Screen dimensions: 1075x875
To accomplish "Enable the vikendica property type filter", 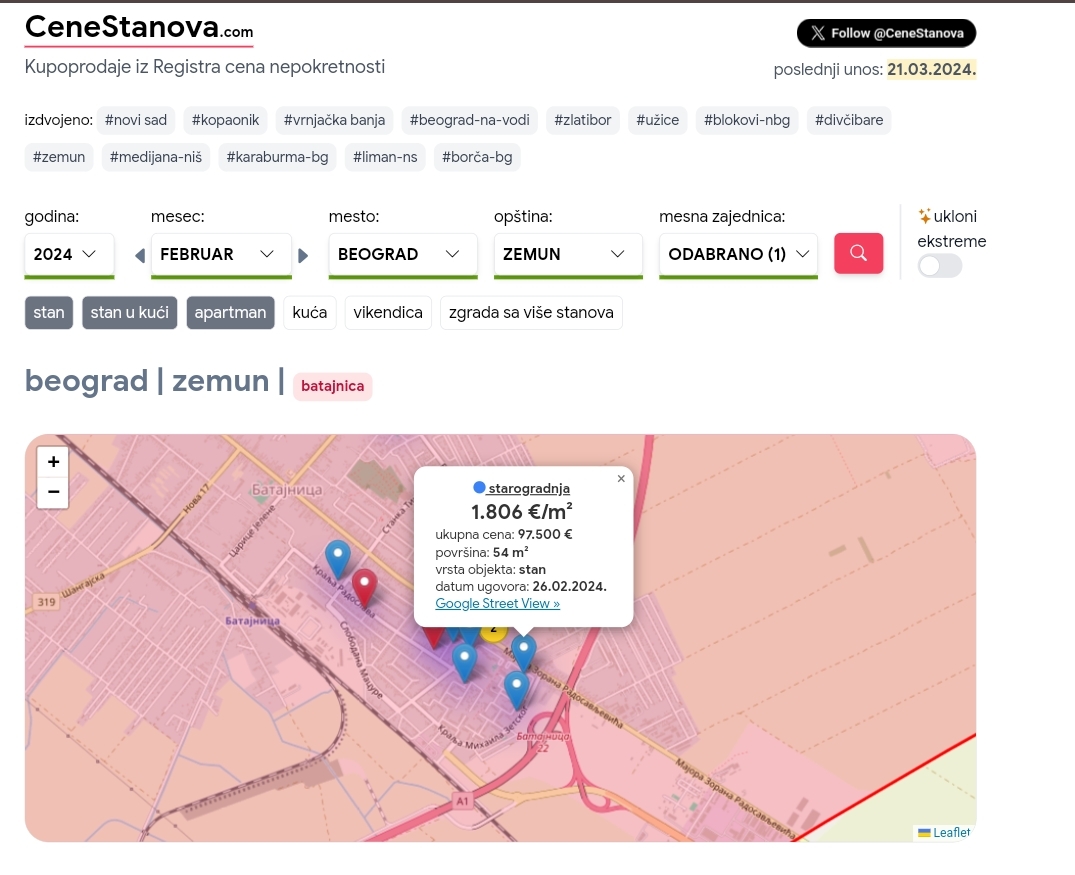I will [388, 312].
